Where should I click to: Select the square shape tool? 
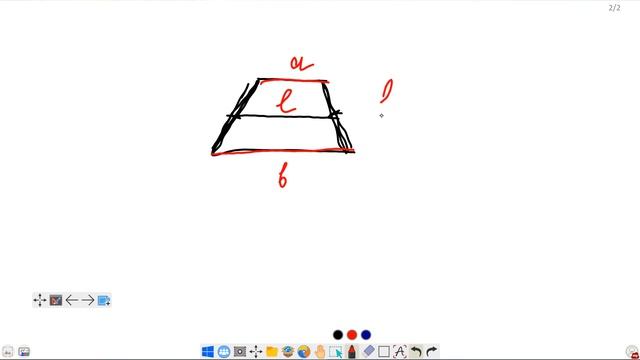384,351
